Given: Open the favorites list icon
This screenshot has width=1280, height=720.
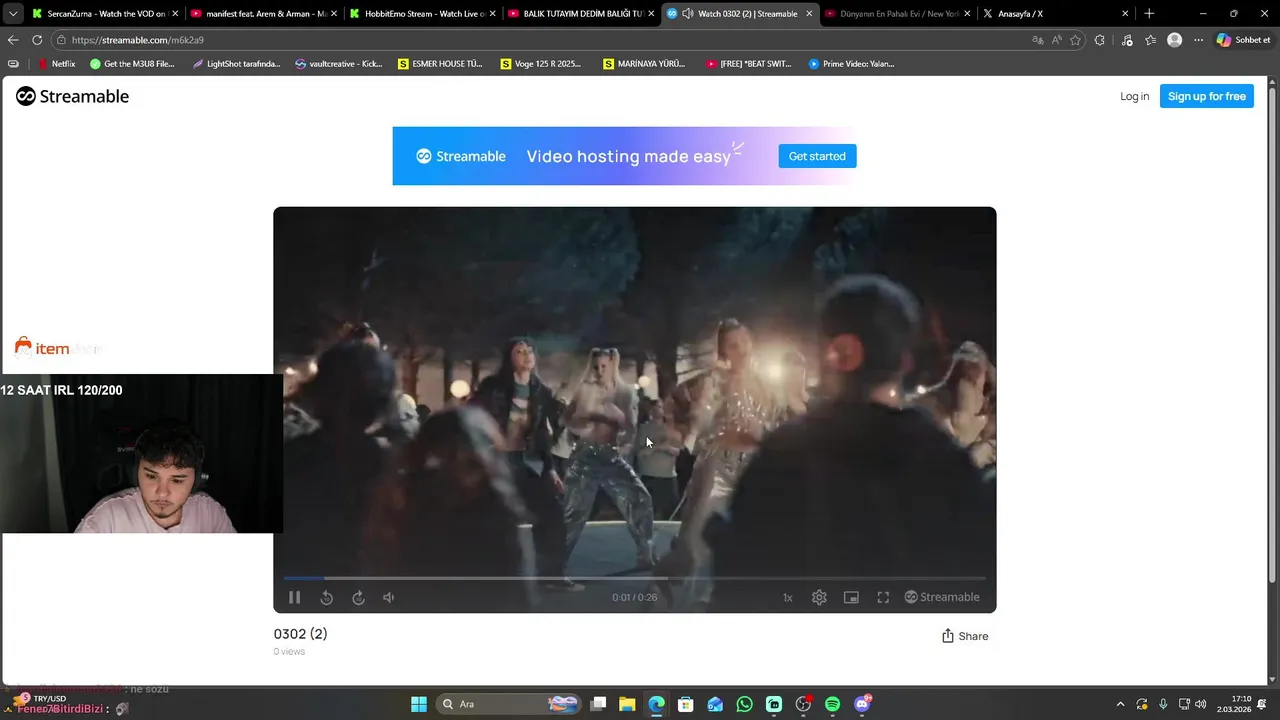Looking at the screenshot, I should coord(1150,40).
